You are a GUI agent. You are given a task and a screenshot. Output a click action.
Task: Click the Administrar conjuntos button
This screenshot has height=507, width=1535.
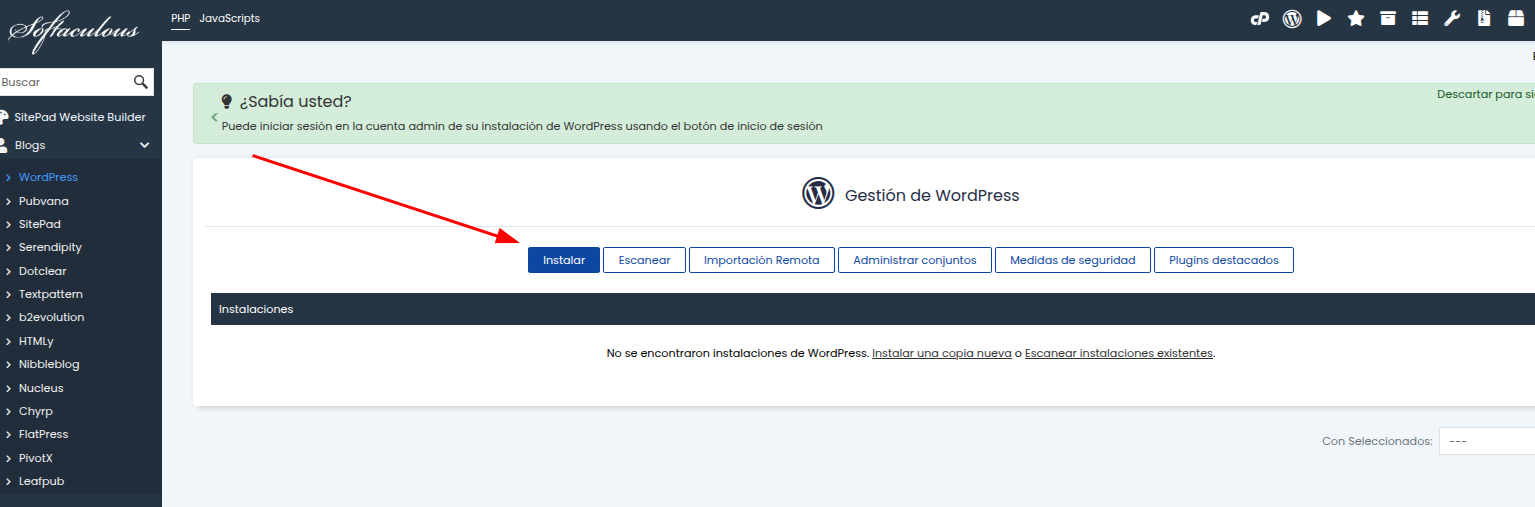[x=915, y=260]
